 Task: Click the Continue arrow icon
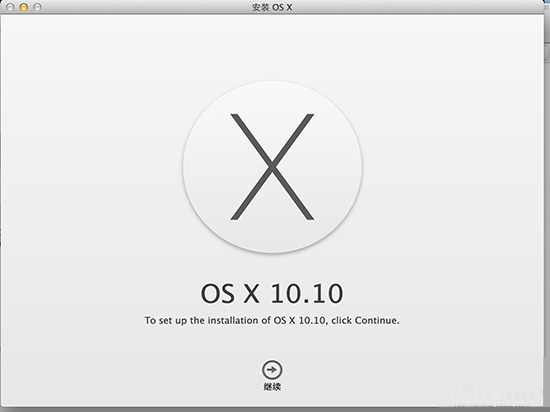point(272,370)
